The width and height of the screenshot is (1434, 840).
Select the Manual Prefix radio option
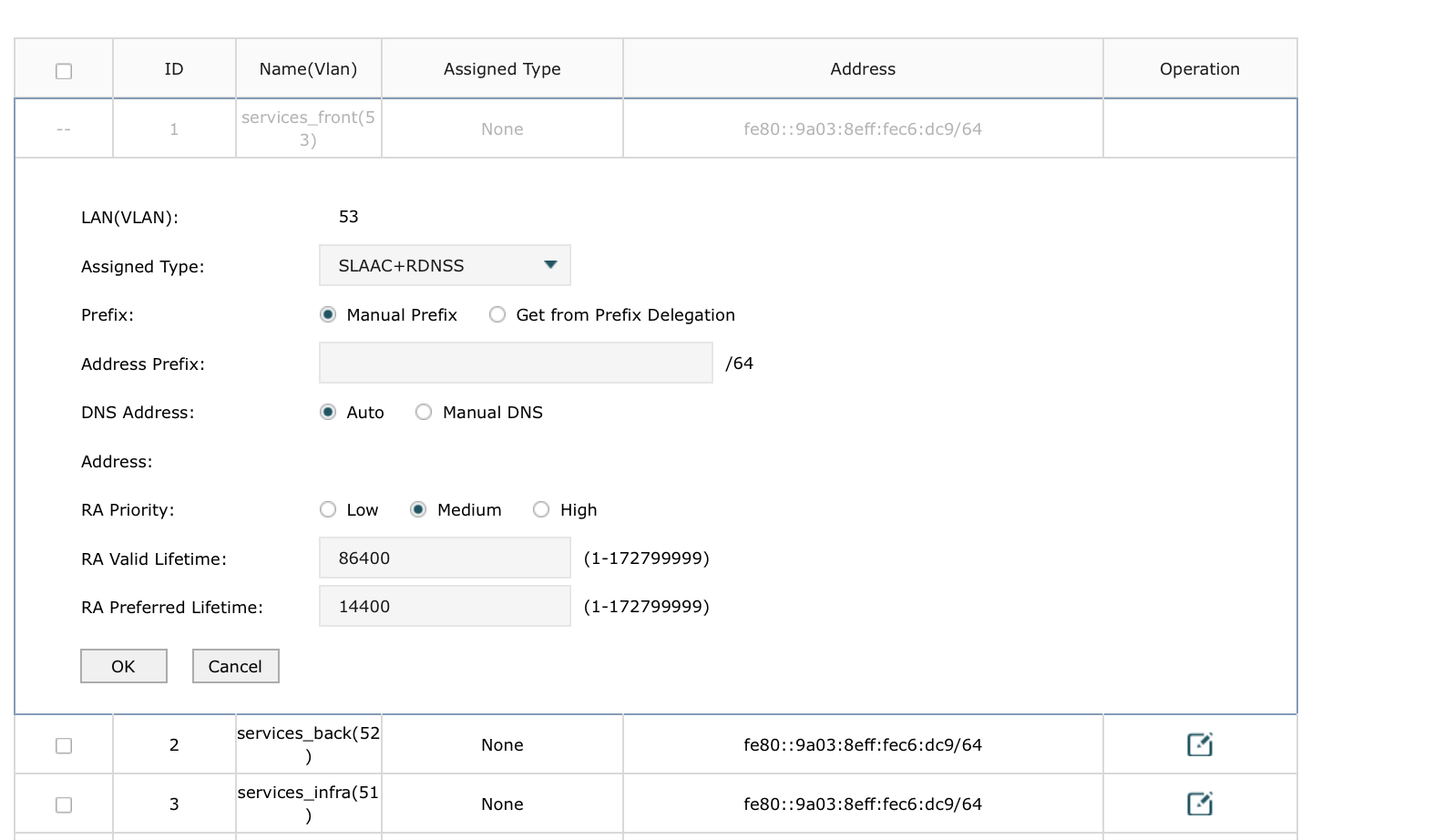[x=328, y=314]
